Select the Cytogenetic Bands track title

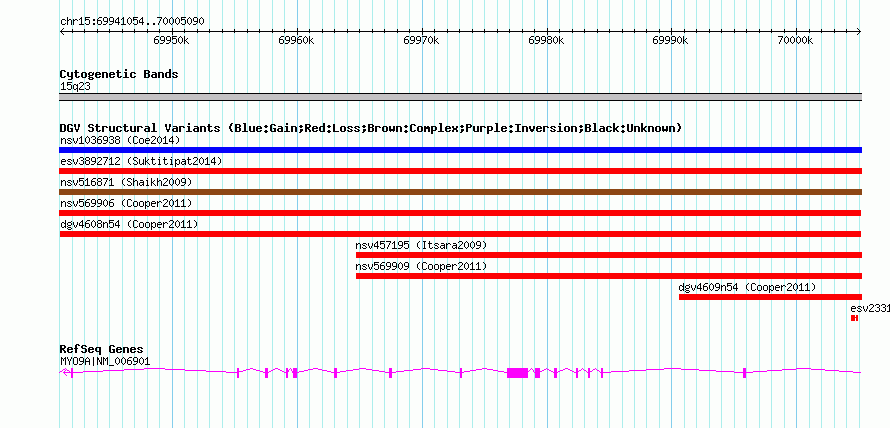point(119,74)
